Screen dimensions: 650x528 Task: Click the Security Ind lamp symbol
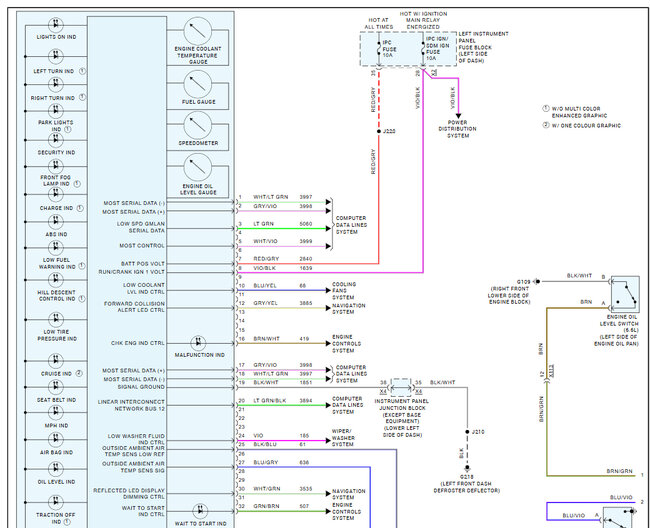[x=56, y=140]
